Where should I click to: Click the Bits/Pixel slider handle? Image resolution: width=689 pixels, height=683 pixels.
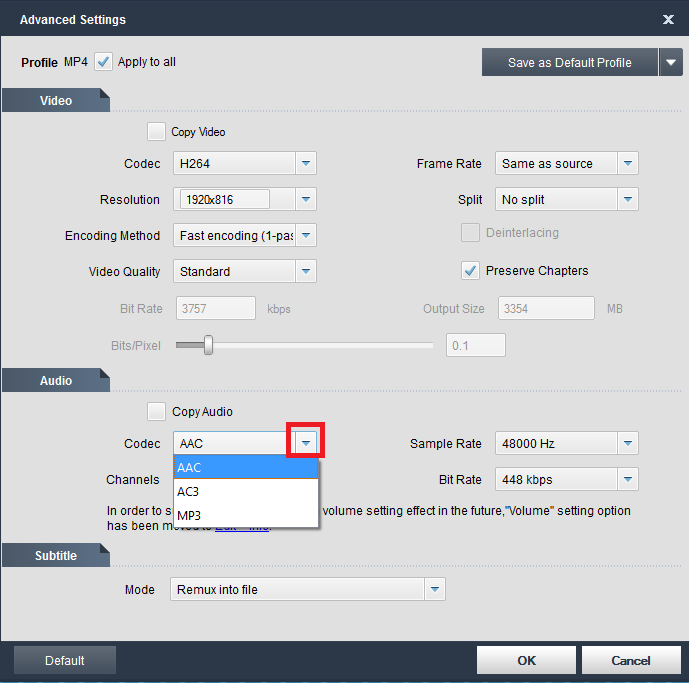click(208, 345)
